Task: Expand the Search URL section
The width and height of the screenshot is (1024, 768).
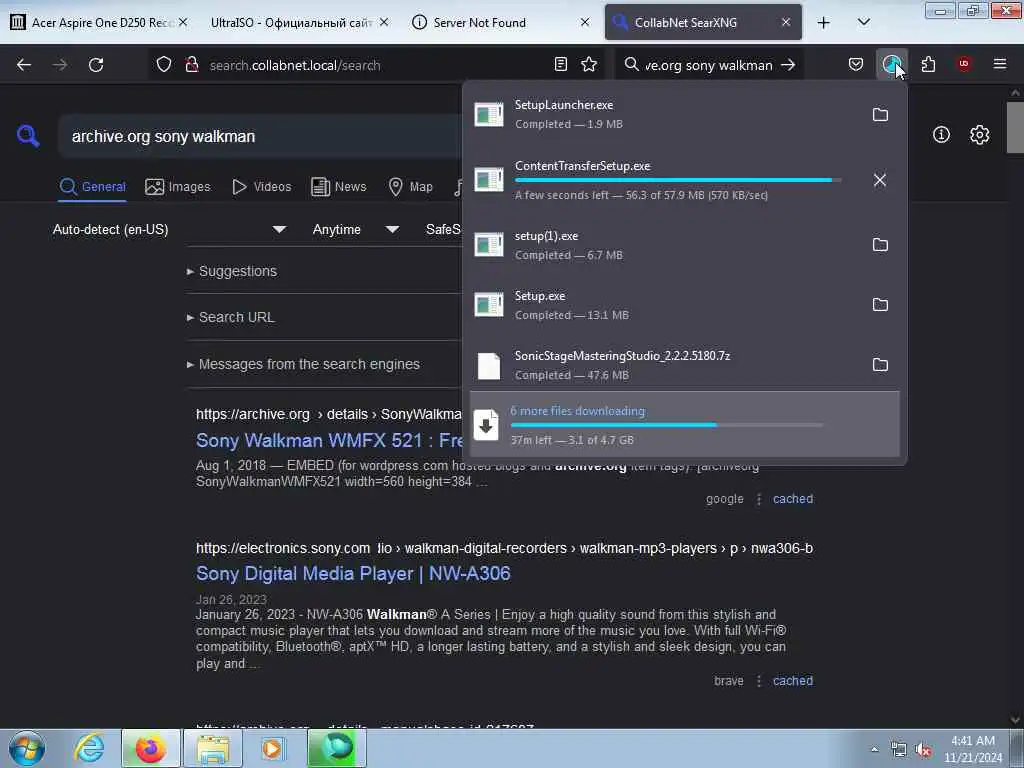Action: click(231, 317)
